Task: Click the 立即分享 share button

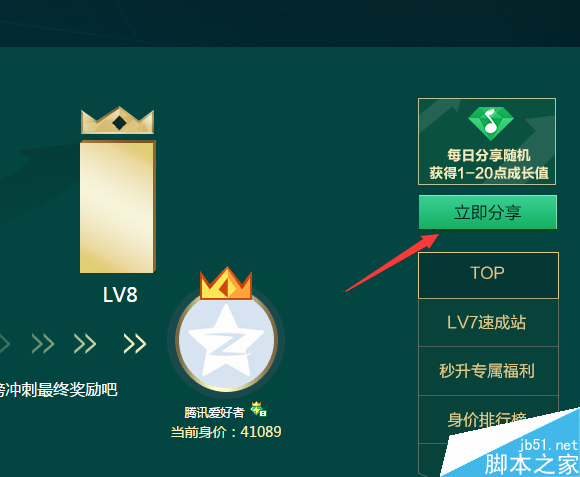Action: click(x=488, y=212)
